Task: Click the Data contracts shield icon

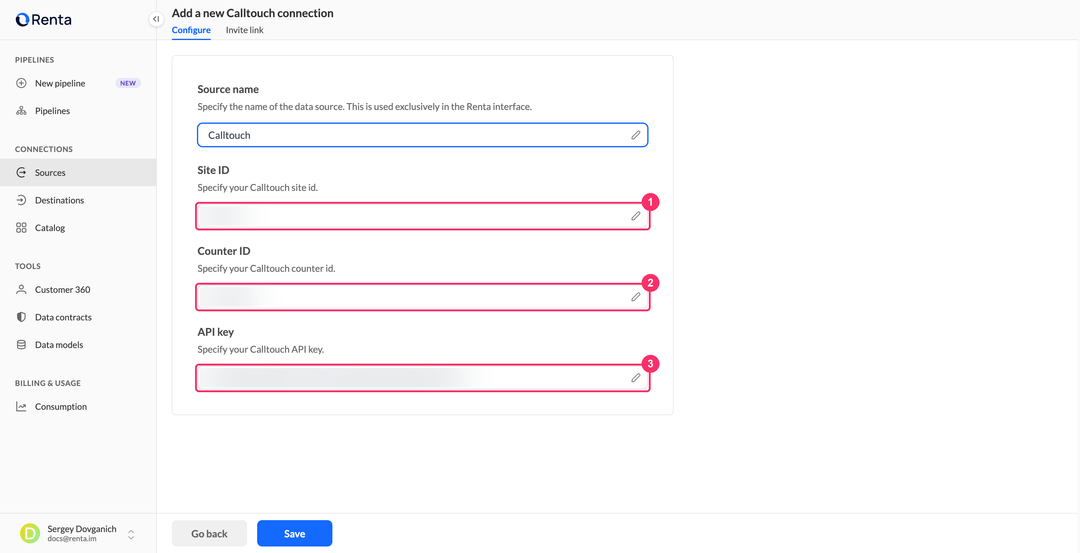Action: 21,317
